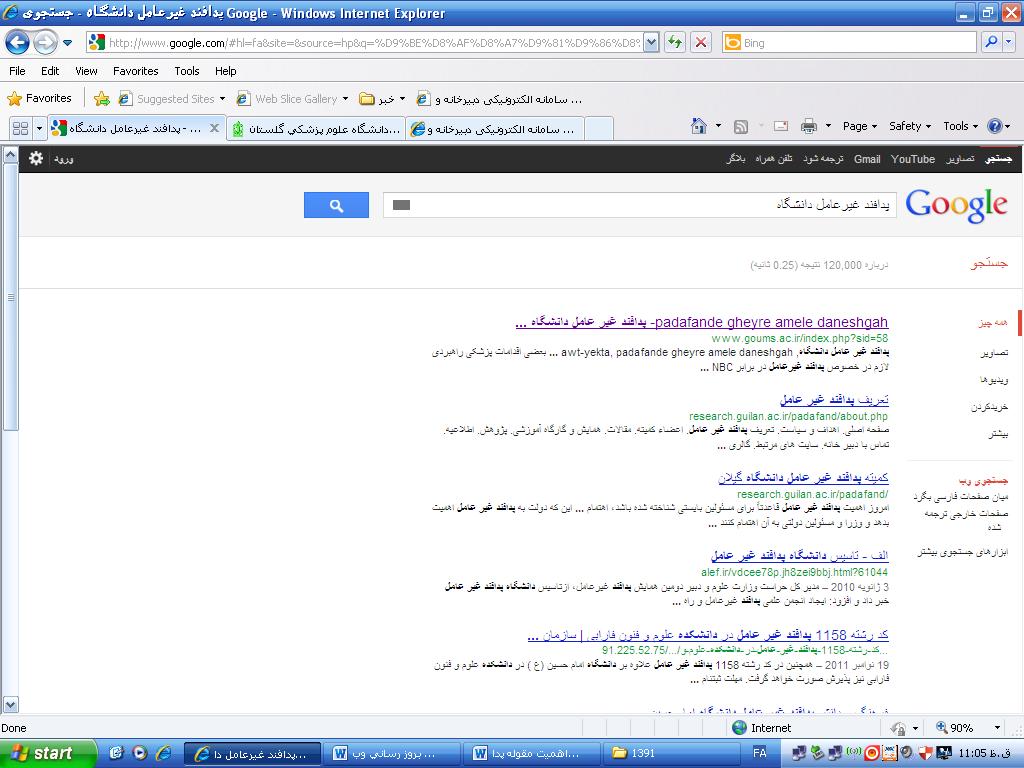This screenshot has height=768, width=1024.
Task: Click the blue Google search button
Action: pyautogui.click(x=336, y=205)
